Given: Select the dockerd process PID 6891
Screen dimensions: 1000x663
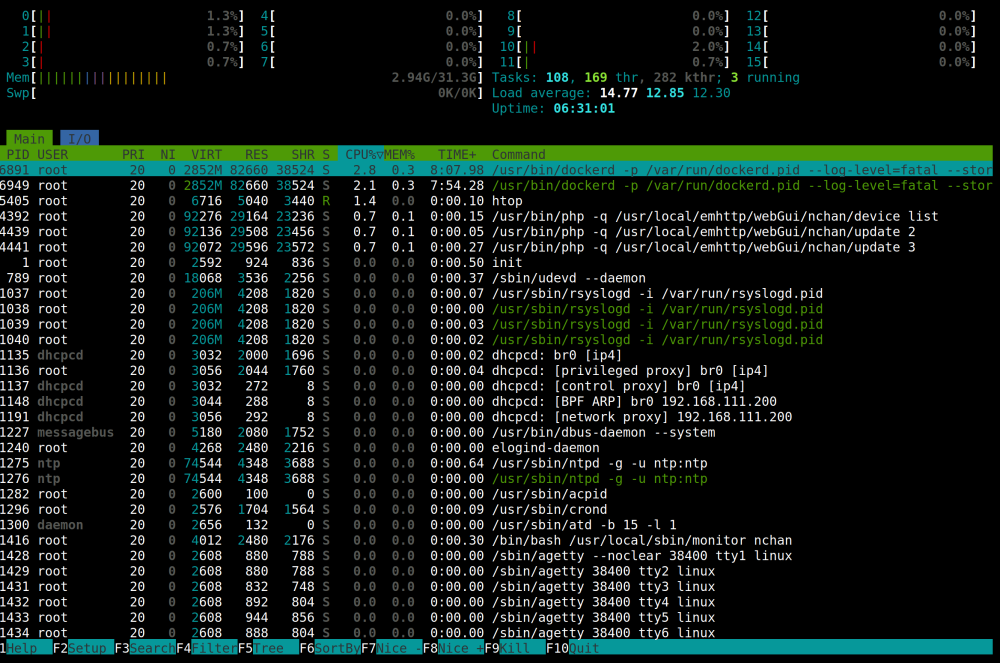Looking at the screenshot, I should [496, 170].
